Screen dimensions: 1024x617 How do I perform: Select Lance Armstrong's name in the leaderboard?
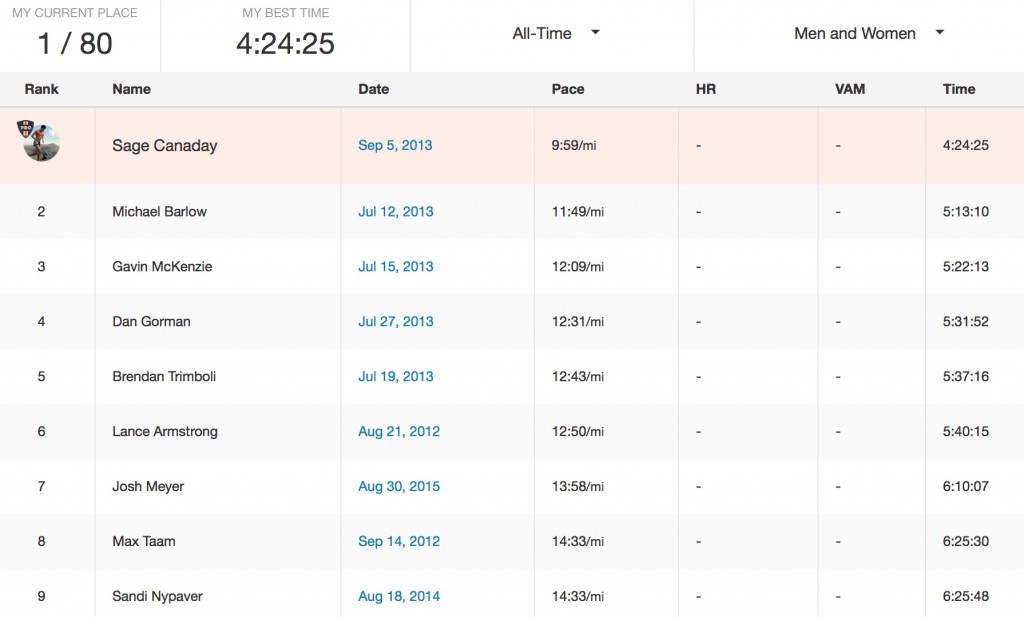pos(164,432)
